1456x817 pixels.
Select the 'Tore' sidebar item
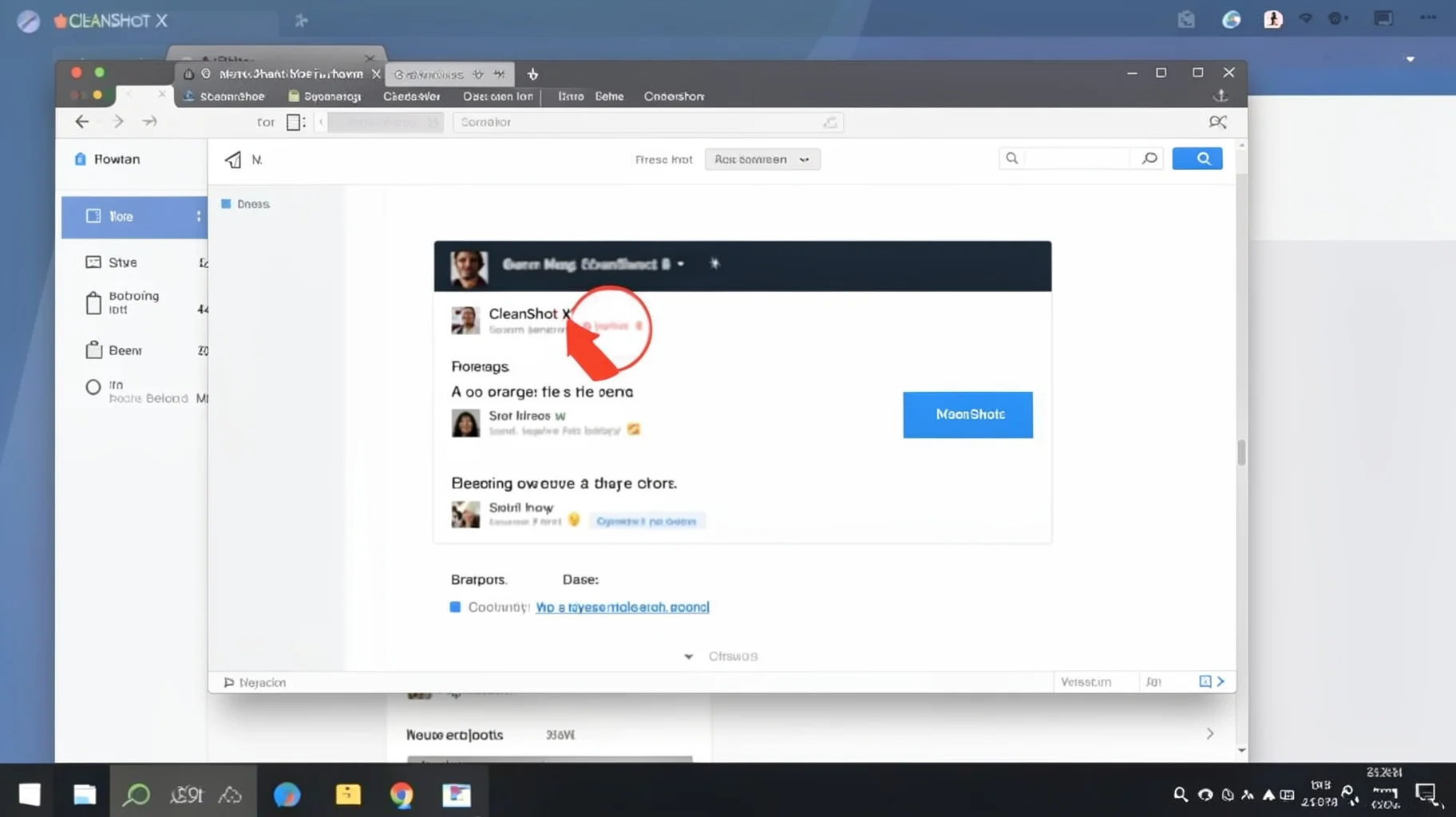134,217
